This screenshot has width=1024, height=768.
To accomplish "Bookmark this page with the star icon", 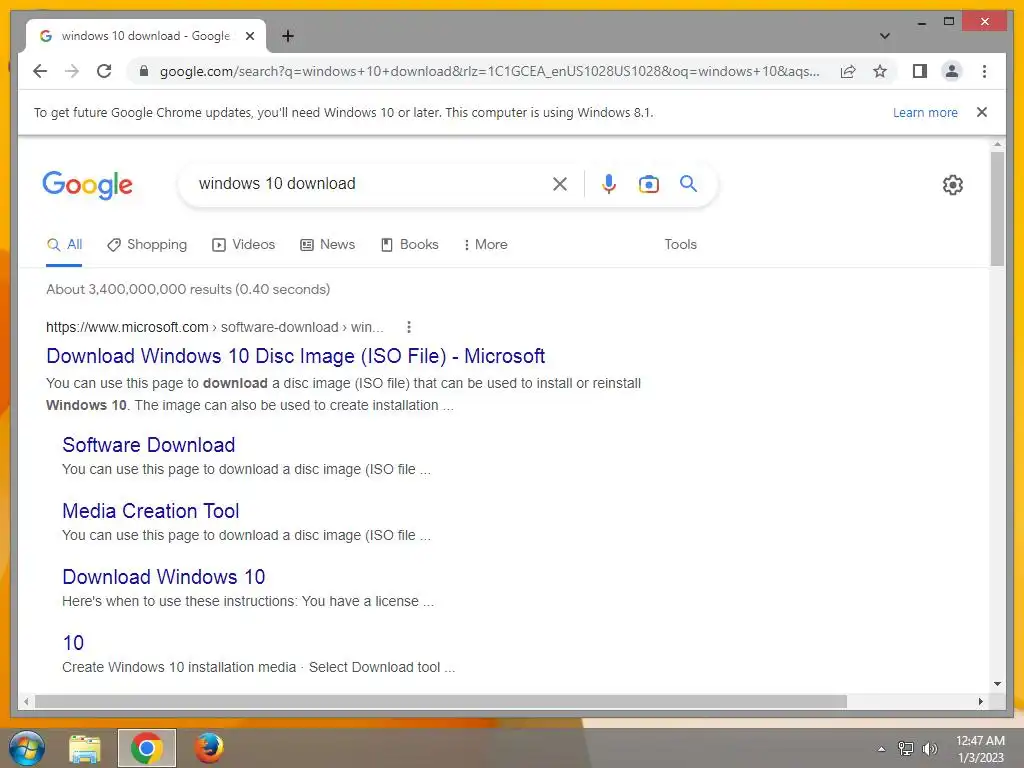I will pyautogui.click(x=880, y=71).
